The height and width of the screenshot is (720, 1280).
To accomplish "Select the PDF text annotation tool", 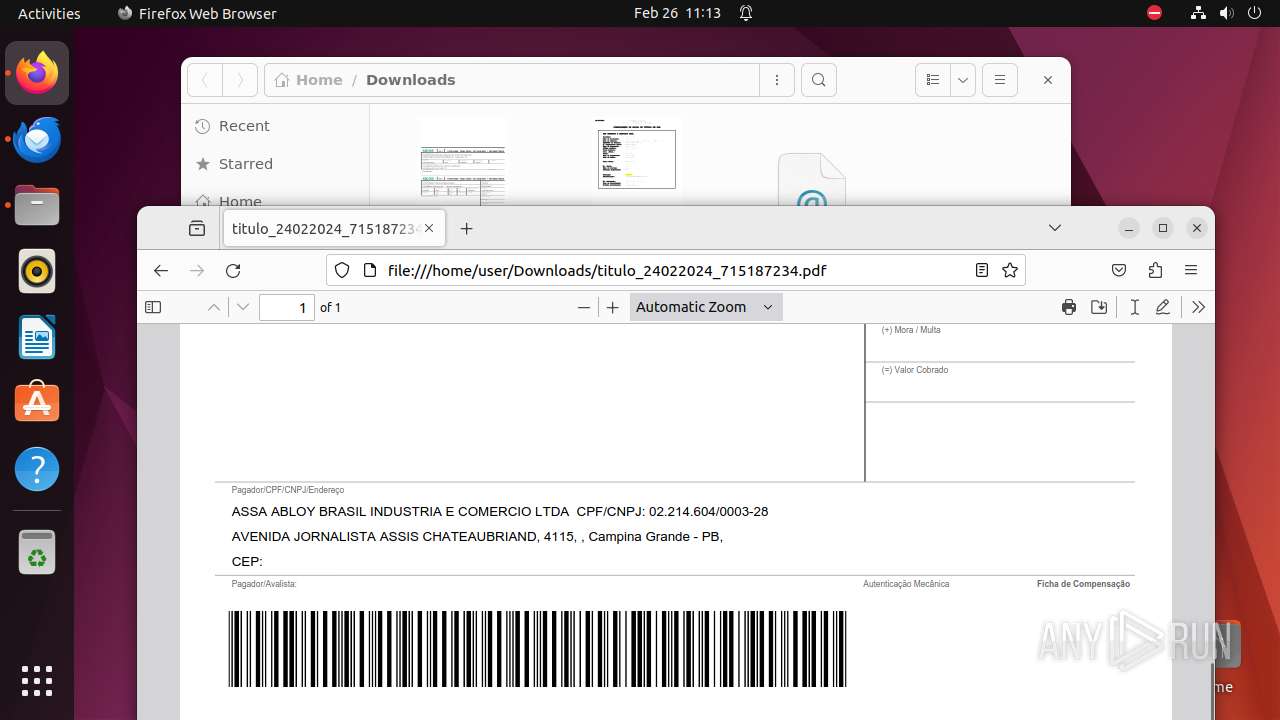I will [x=1134, y=307].
